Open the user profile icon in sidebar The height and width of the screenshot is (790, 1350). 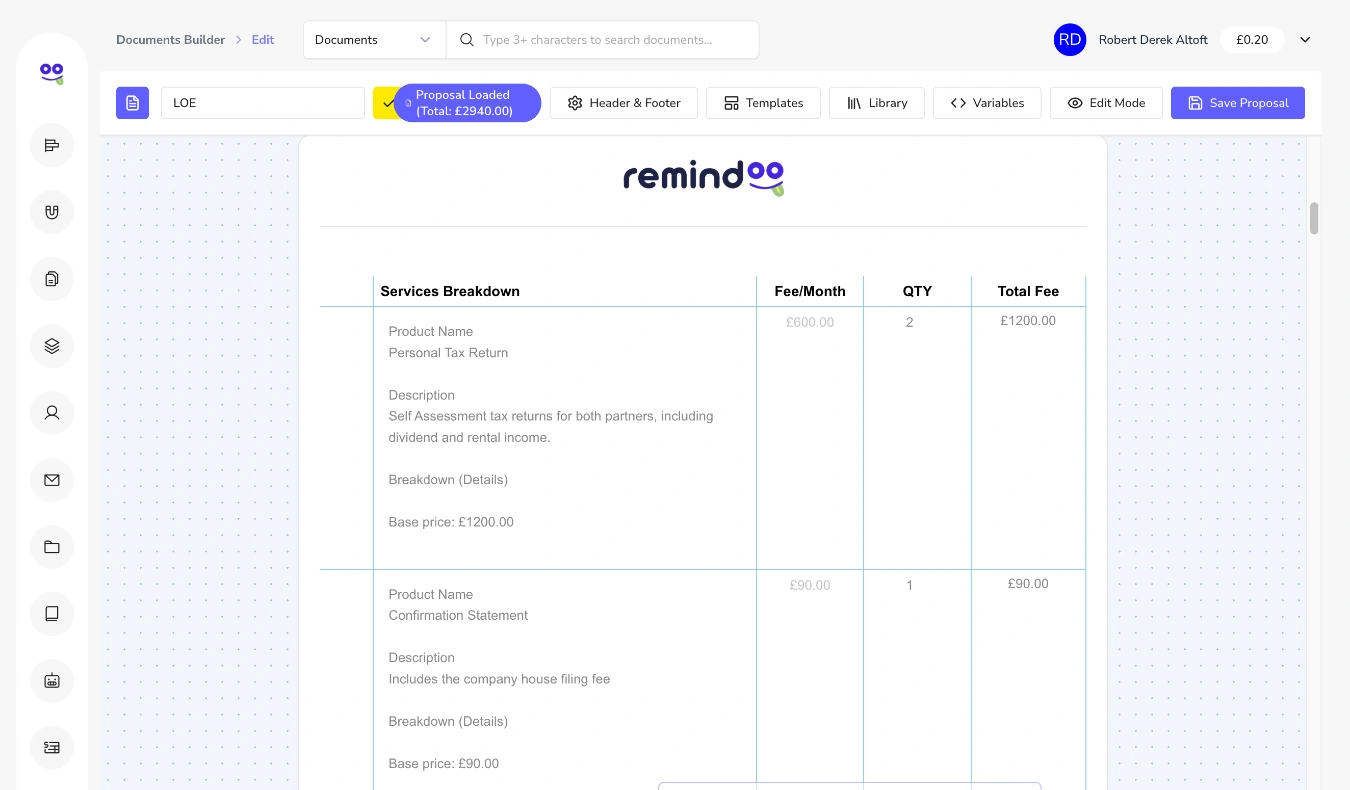[x=52, y=412]
